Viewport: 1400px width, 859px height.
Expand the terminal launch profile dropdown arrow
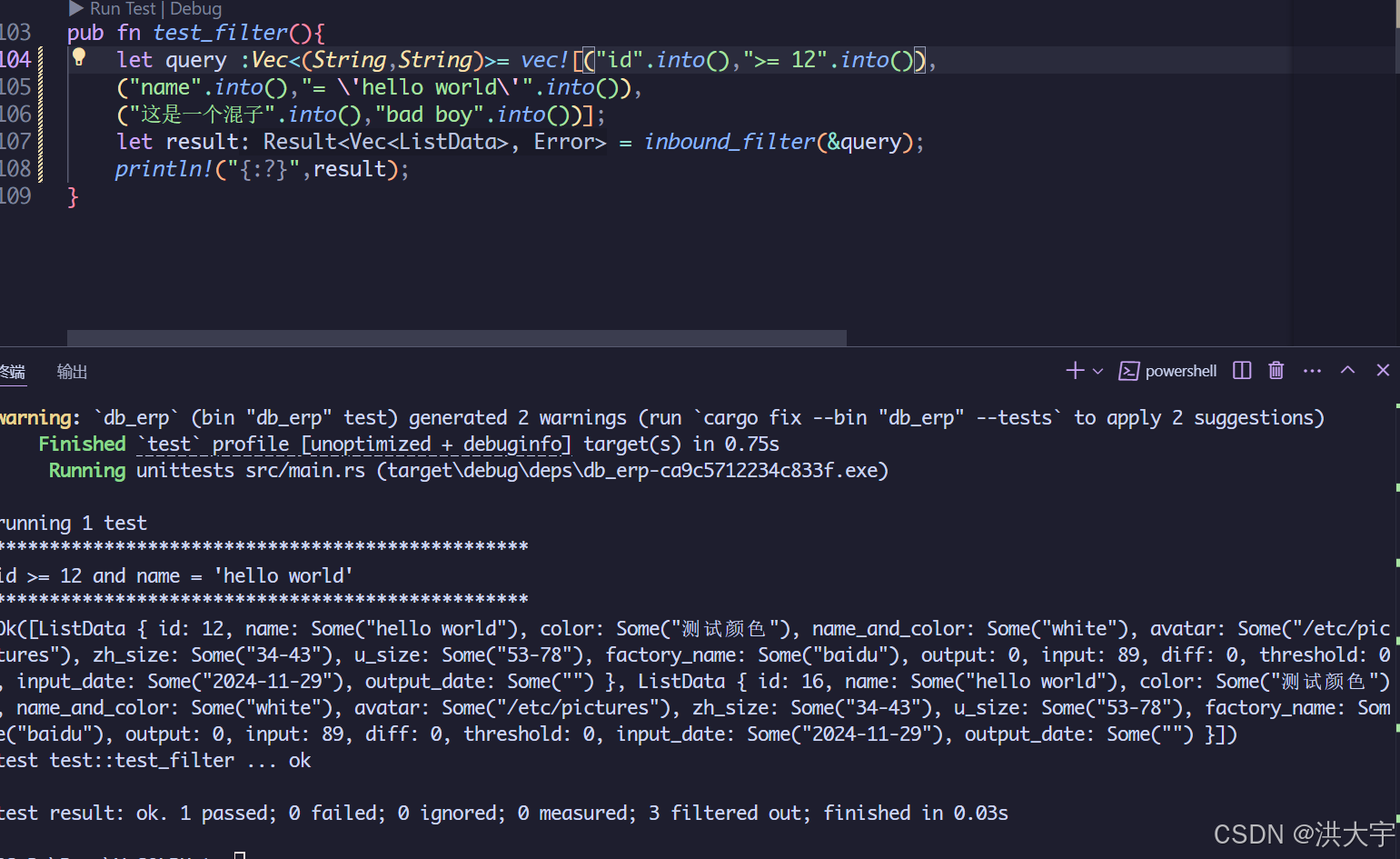[1097, 371]
